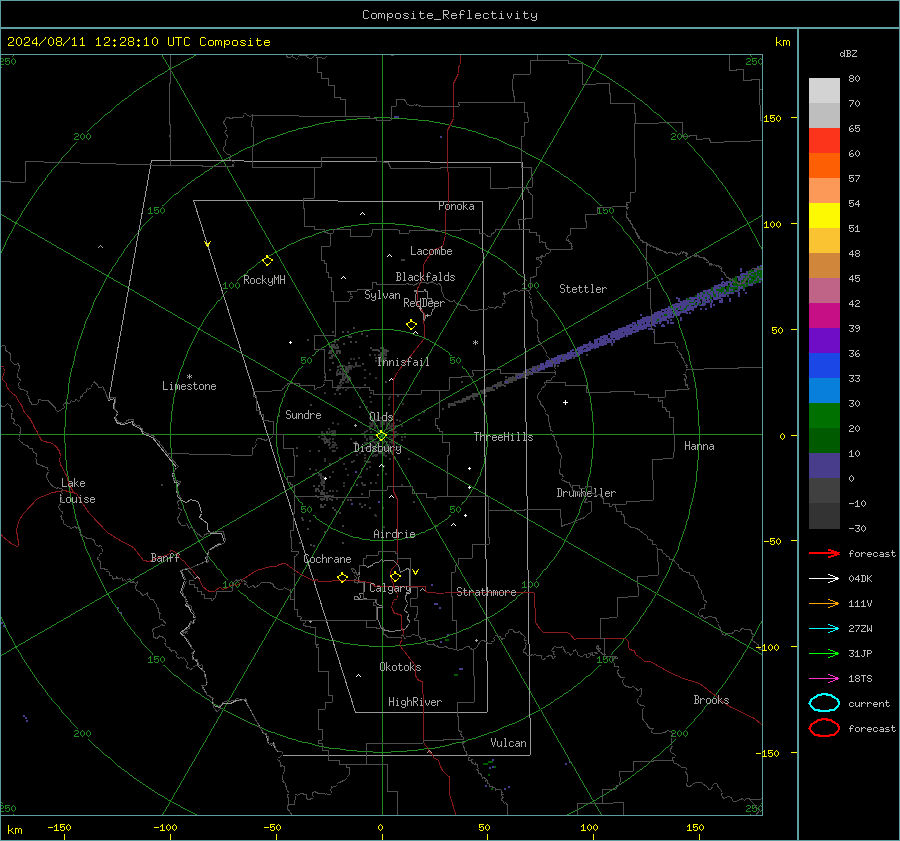The image size is (900, 841).
Task: Click the white 04DK arrow icon
Action: (824, 578)
